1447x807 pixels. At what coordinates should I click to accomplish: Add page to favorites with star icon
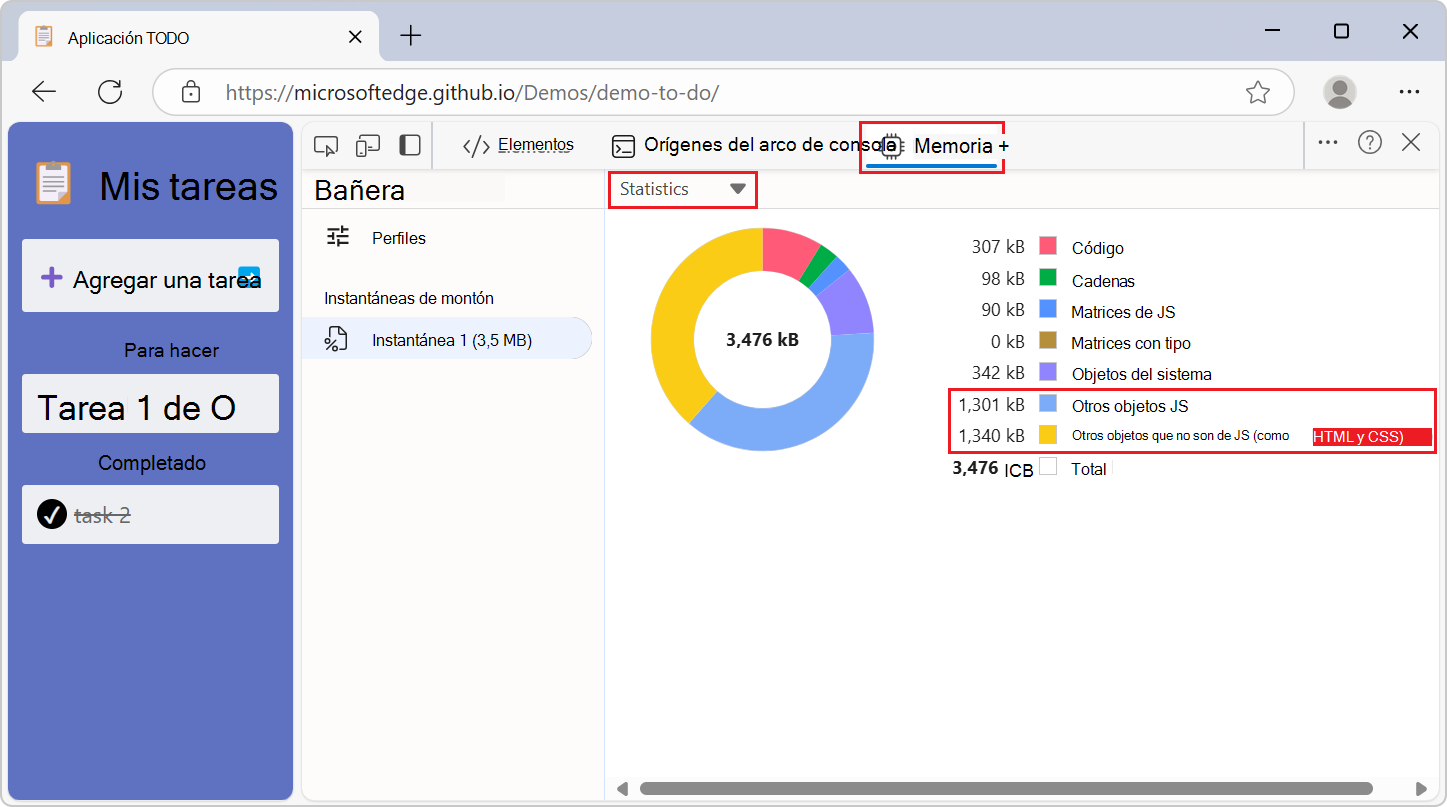click(1258, 92)
